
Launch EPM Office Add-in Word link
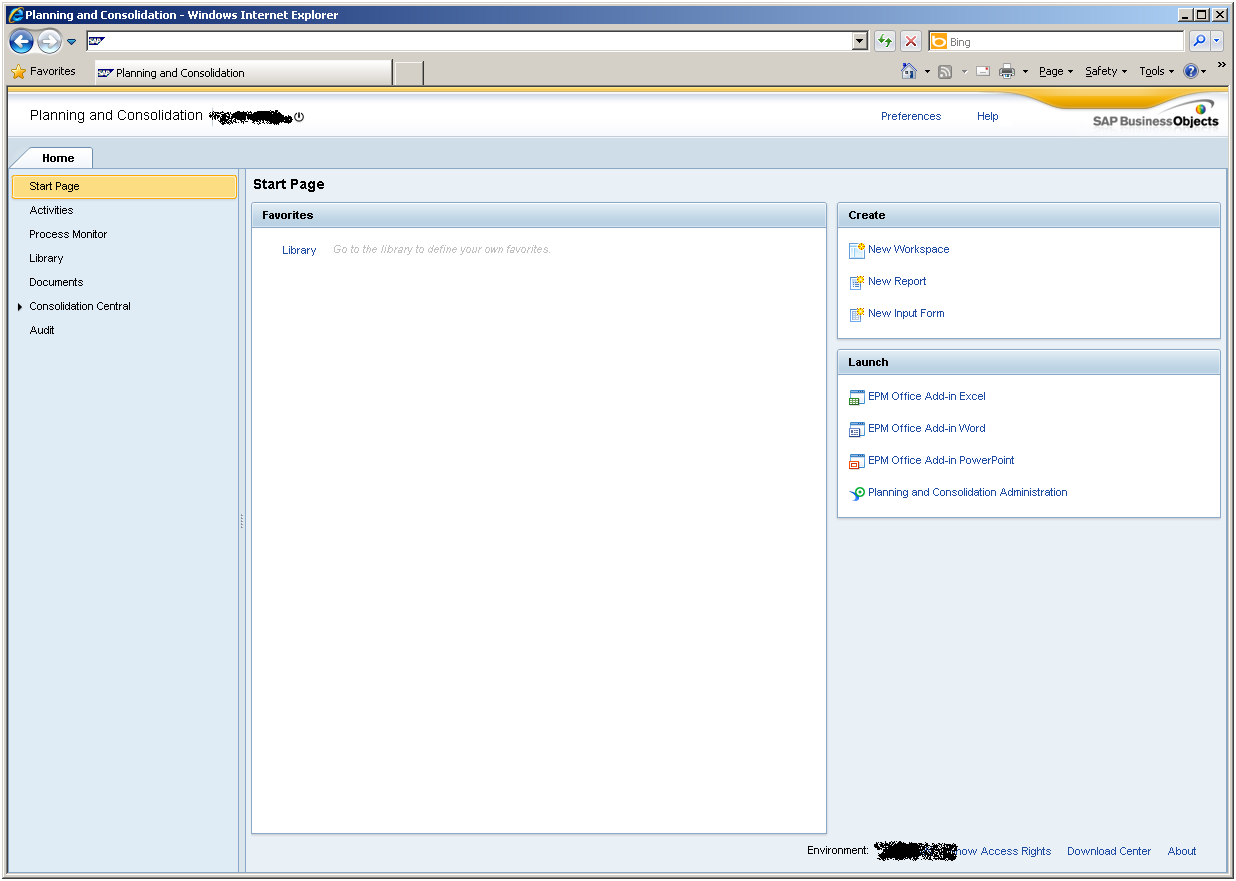coord(927,429)
